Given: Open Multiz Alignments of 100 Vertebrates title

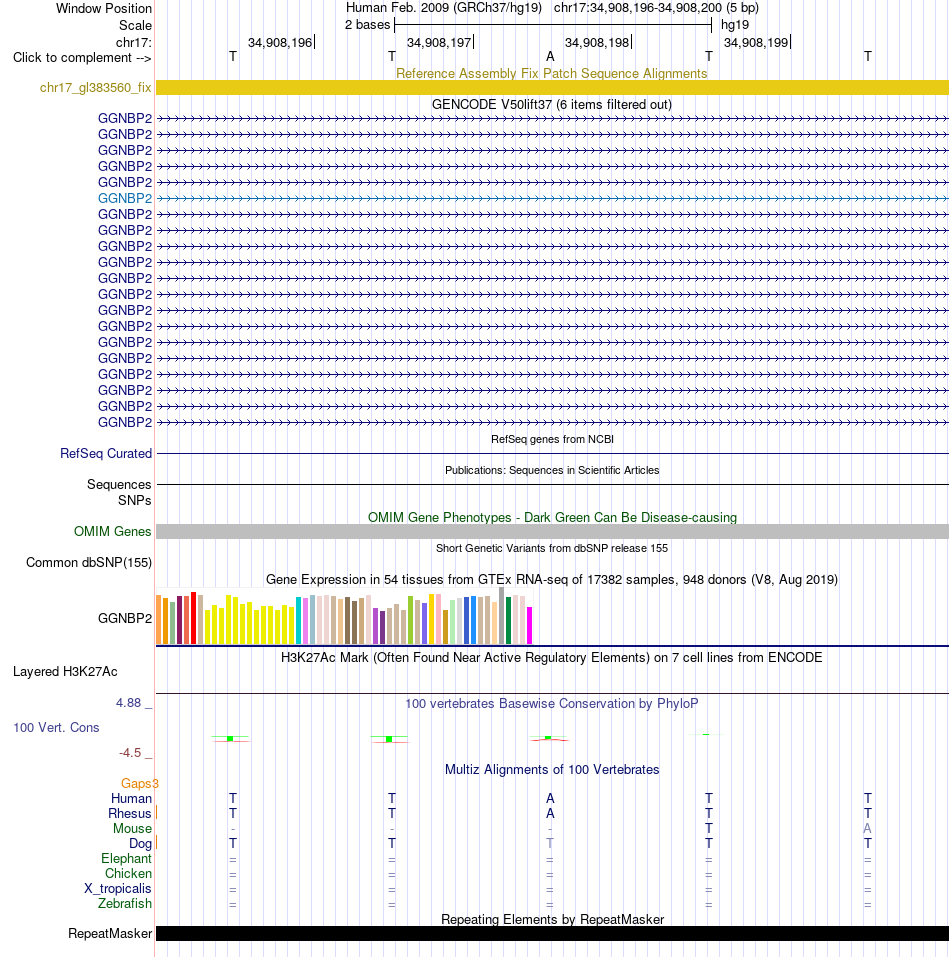Looking at the screenshot, I should [552, 770].
